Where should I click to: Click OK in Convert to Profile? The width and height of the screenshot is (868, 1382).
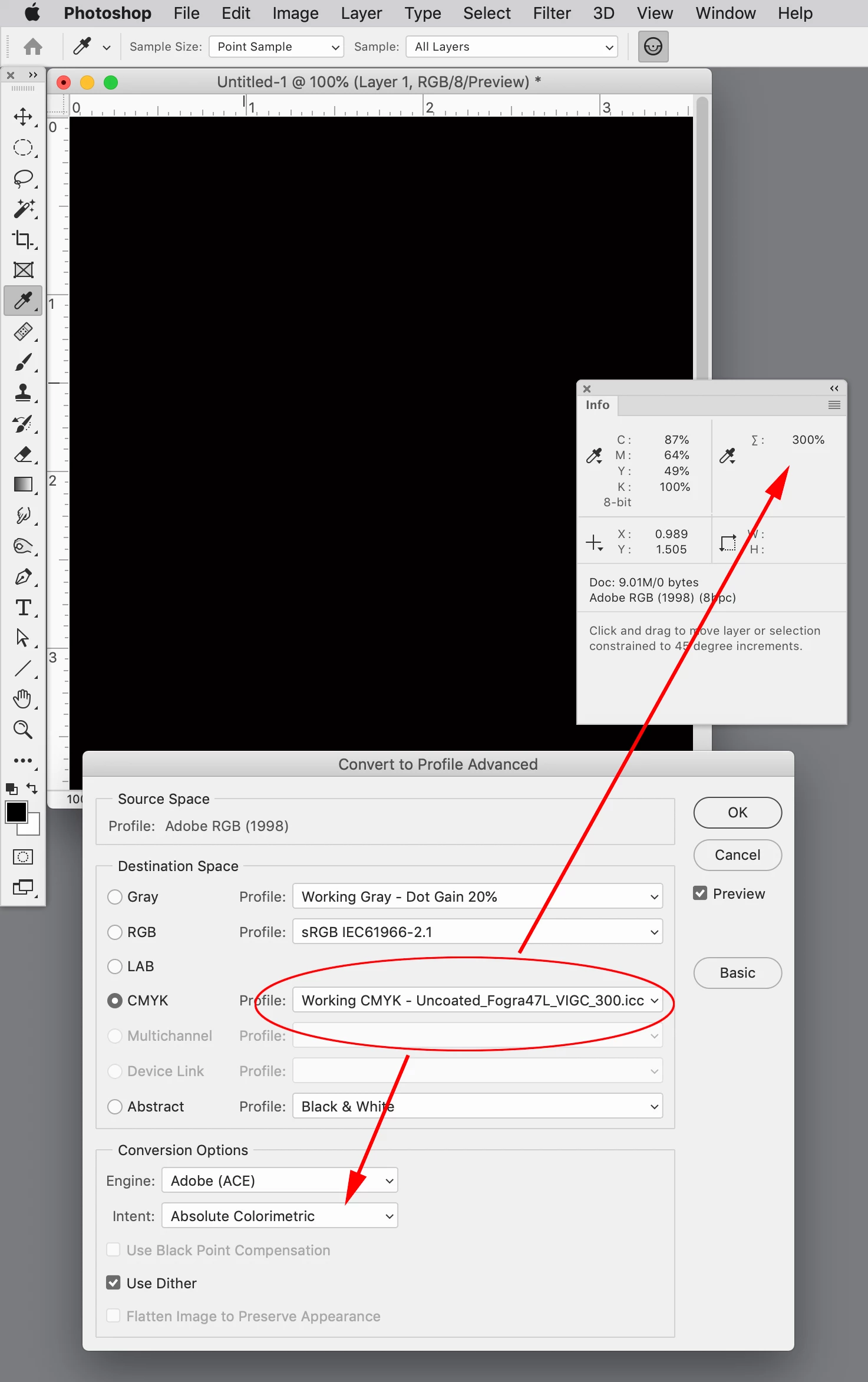pos(737,813)
